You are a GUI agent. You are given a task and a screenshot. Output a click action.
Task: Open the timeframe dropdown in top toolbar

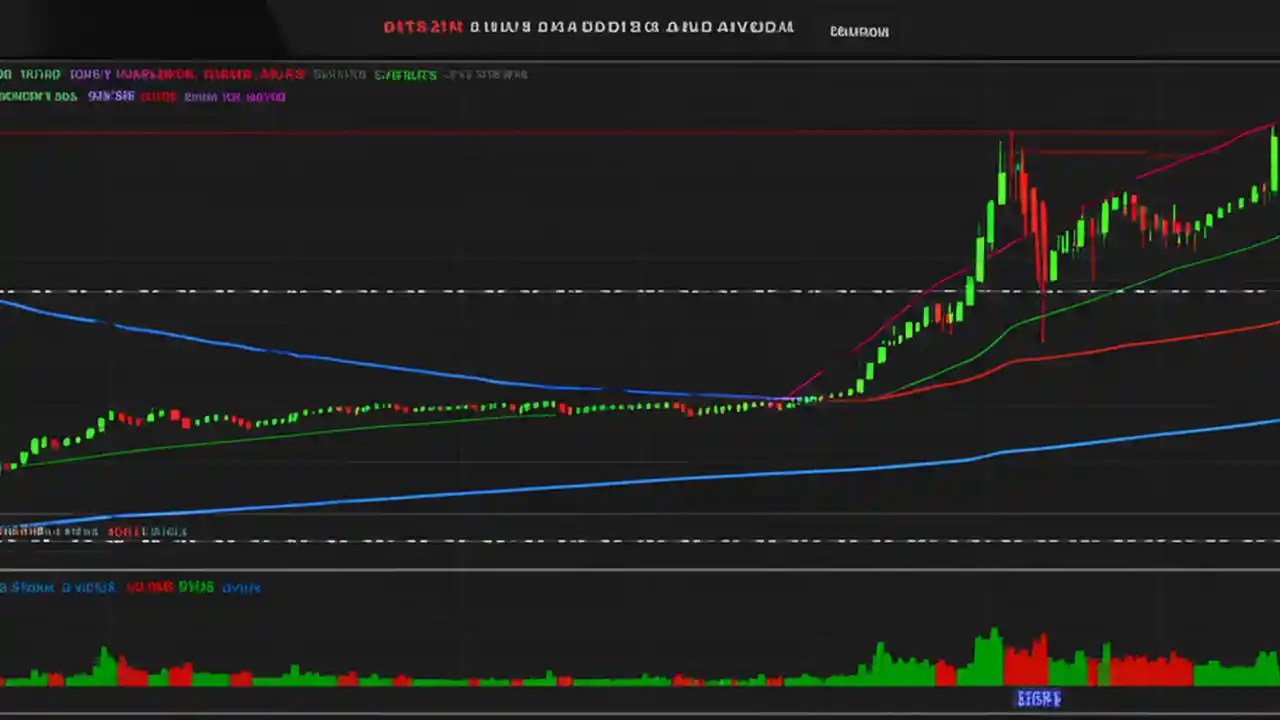338,74
